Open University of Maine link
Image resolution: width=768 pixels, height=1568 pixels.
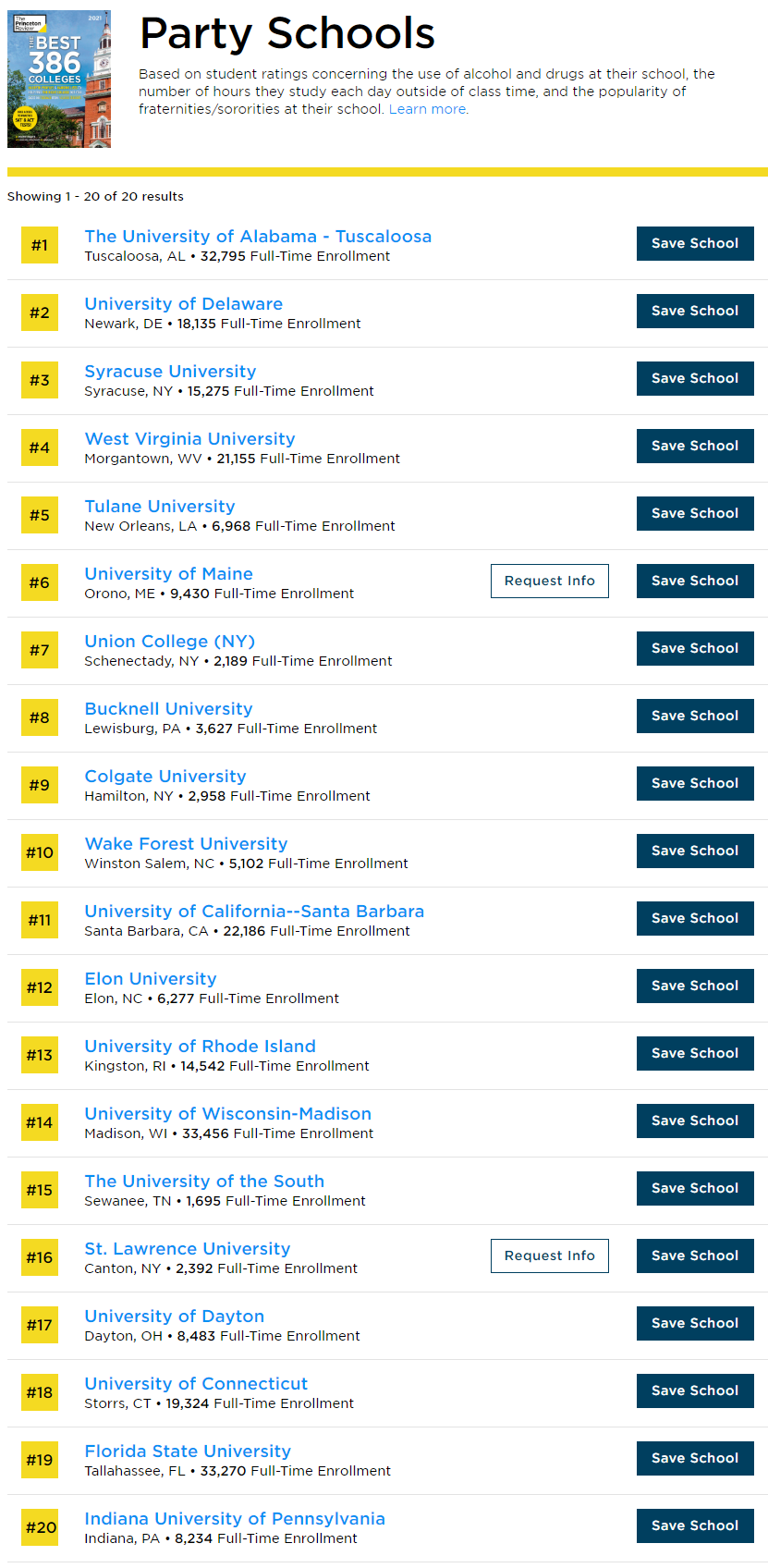(169, 574)
